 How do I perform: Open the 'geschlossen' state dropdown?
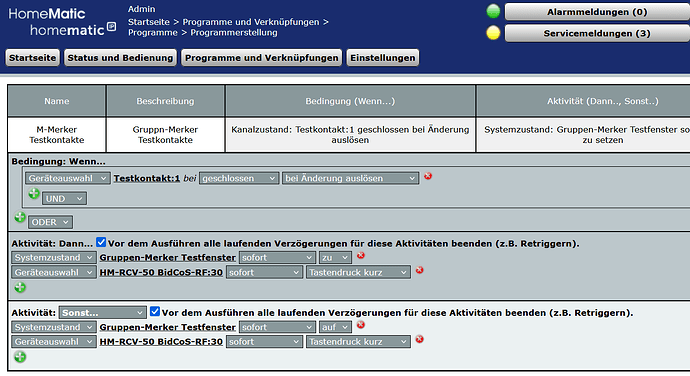[x=239, y=178]
